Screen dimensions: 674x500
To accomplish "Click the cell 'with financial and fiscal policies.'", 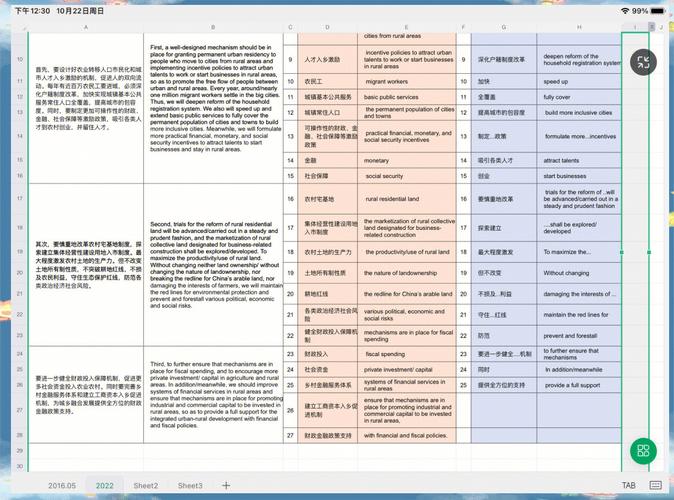I will 407,436.
